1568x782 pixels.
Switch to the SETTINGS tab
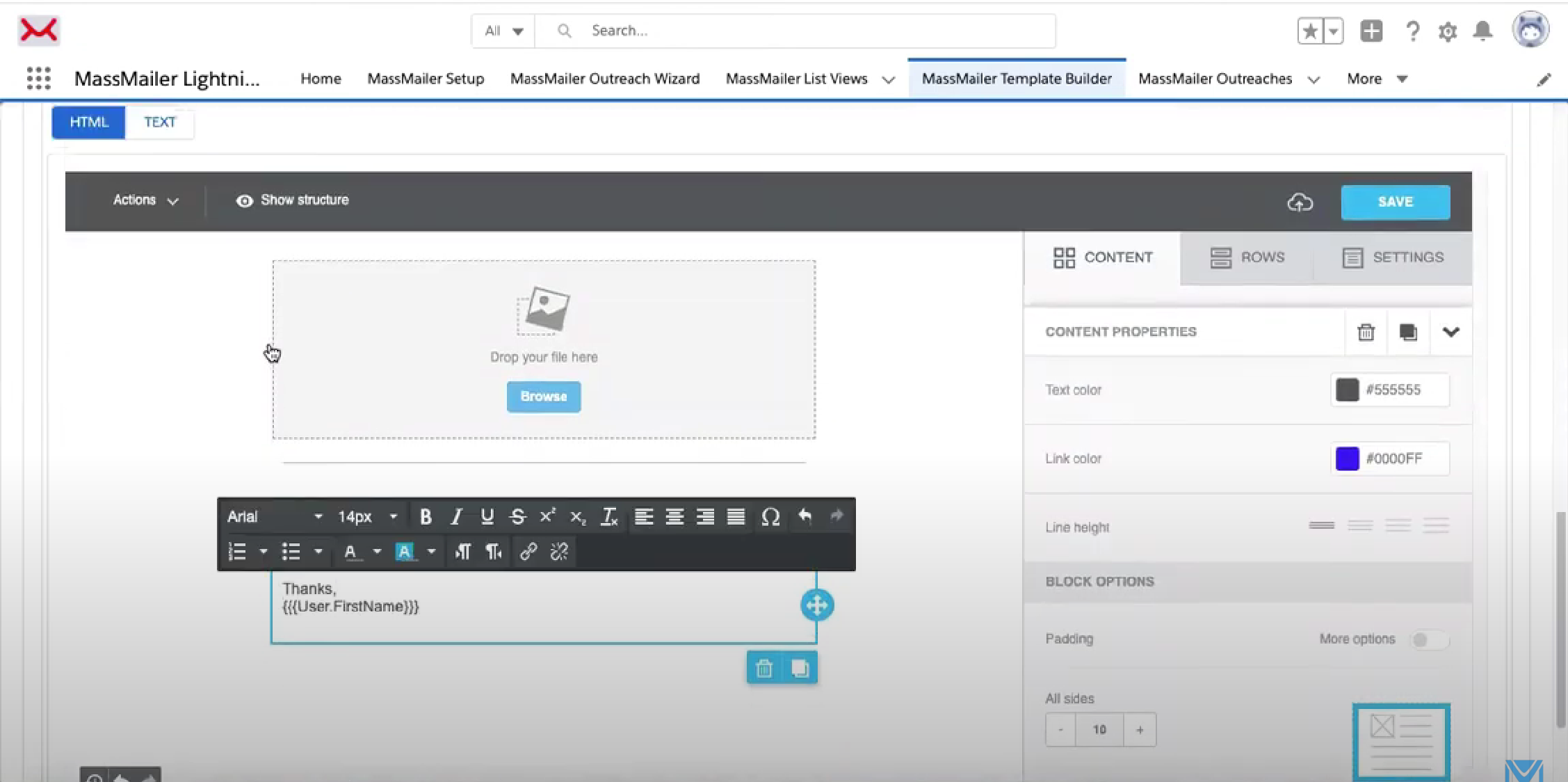coord(1392,257)
